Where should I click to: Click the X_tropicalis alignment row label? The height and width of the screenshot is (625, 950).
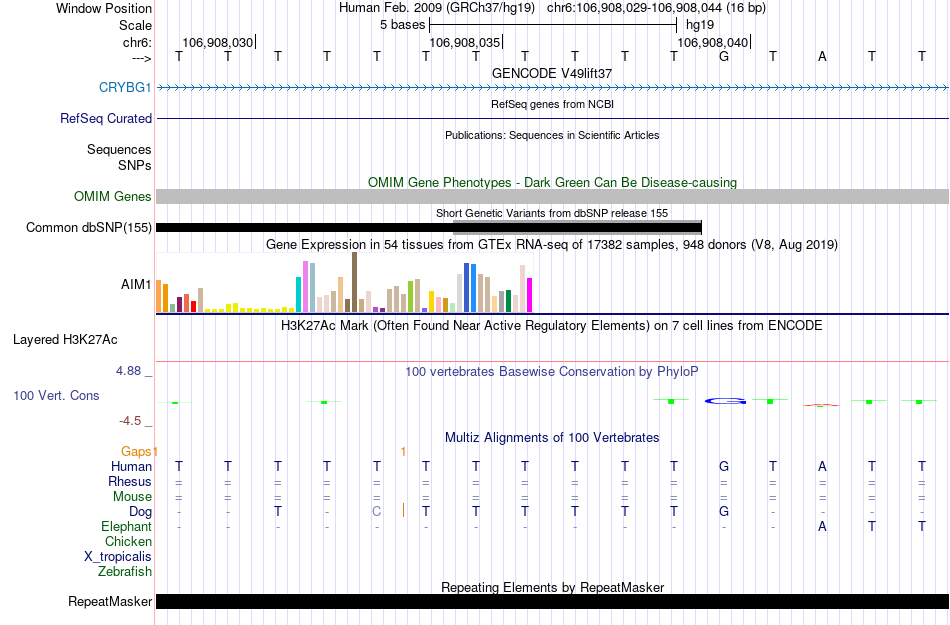[118, 557]
